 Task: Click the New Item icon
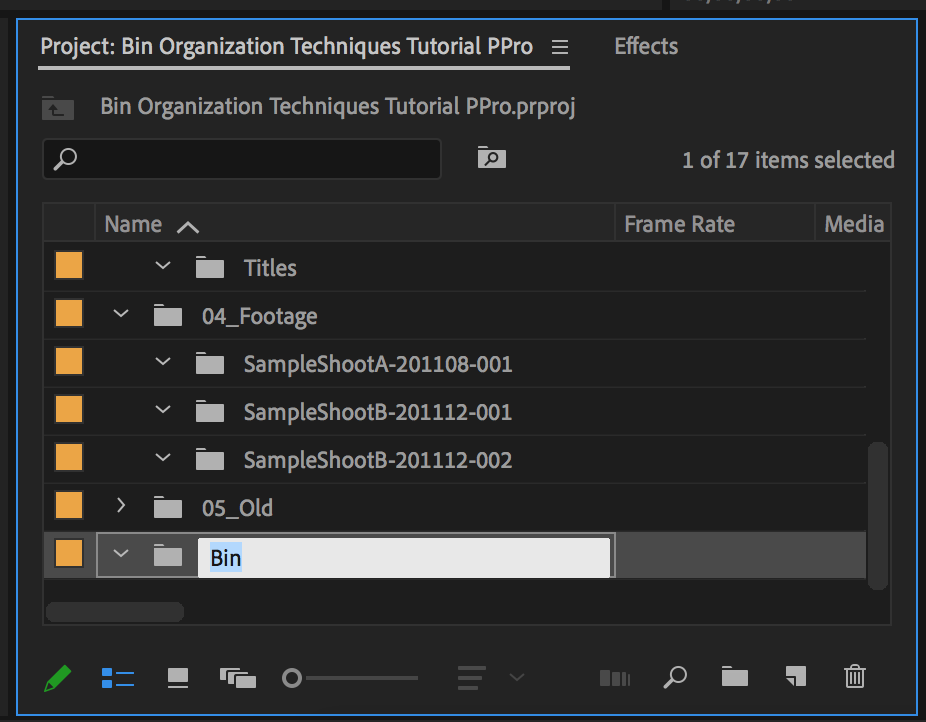pos(795,677)
